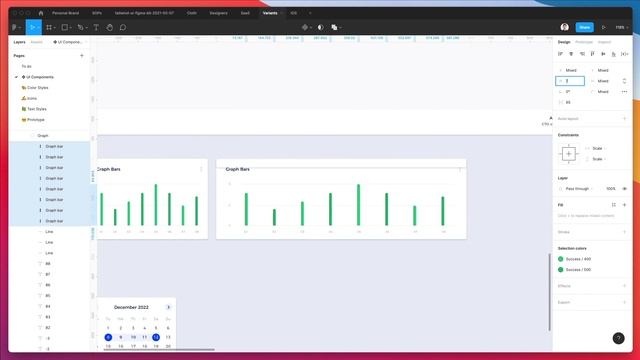Click the Success / 400 color swatch
Viewport: 640px width, 360px height.
tap(560, 259)
